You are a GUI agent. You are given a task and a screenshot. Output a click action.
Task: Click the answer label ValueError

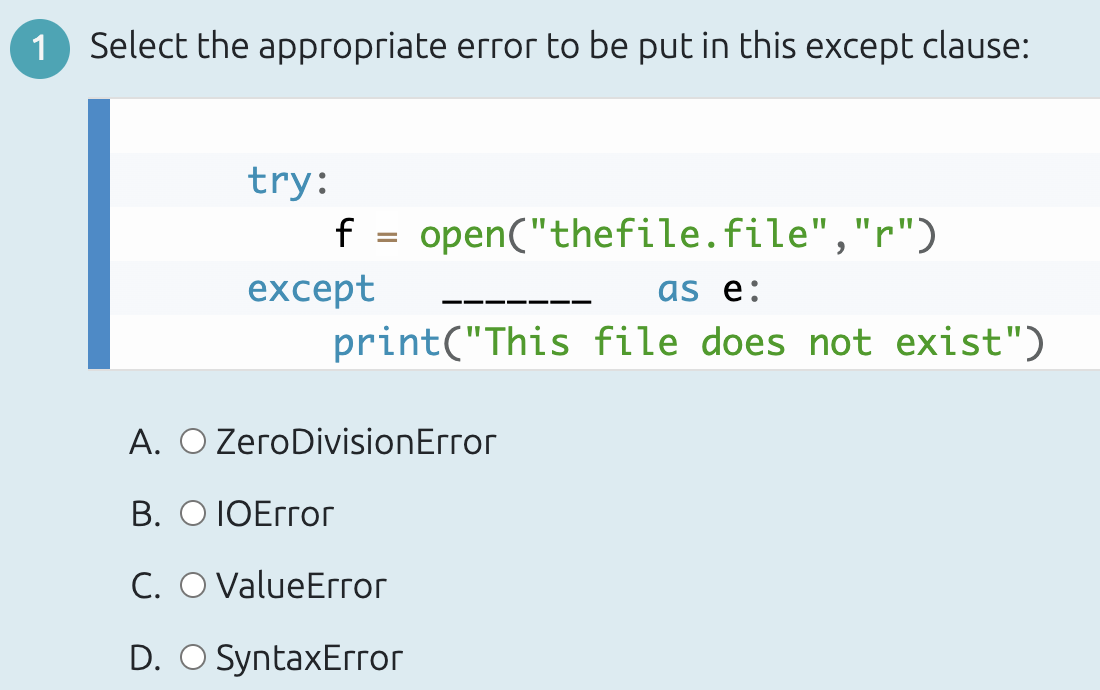(300, 585)
